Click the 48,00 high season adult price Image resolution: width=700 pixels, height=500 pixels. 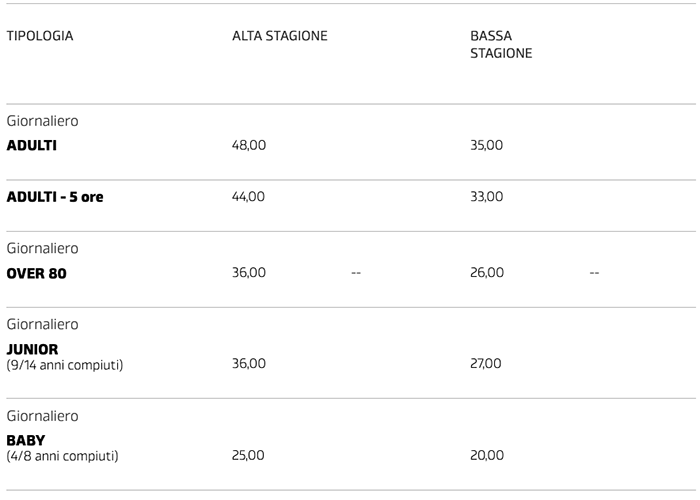[x=249, y=145]
